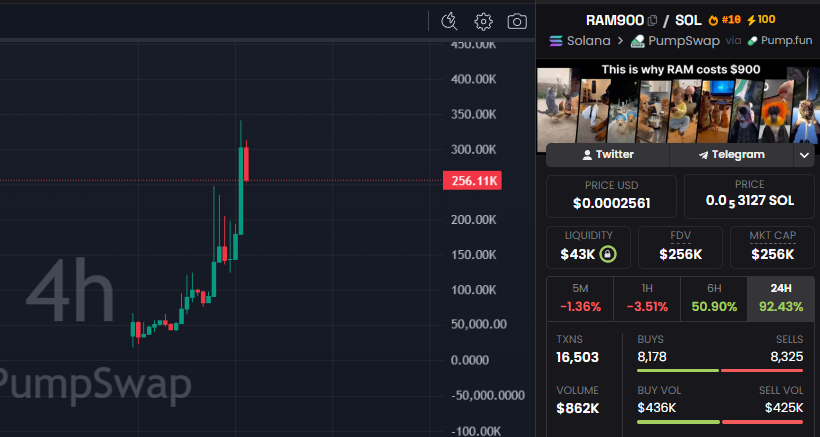Click the liquidity lock icon next to $43K
This screenshot has width=820, height=437.
coord(608,255)
